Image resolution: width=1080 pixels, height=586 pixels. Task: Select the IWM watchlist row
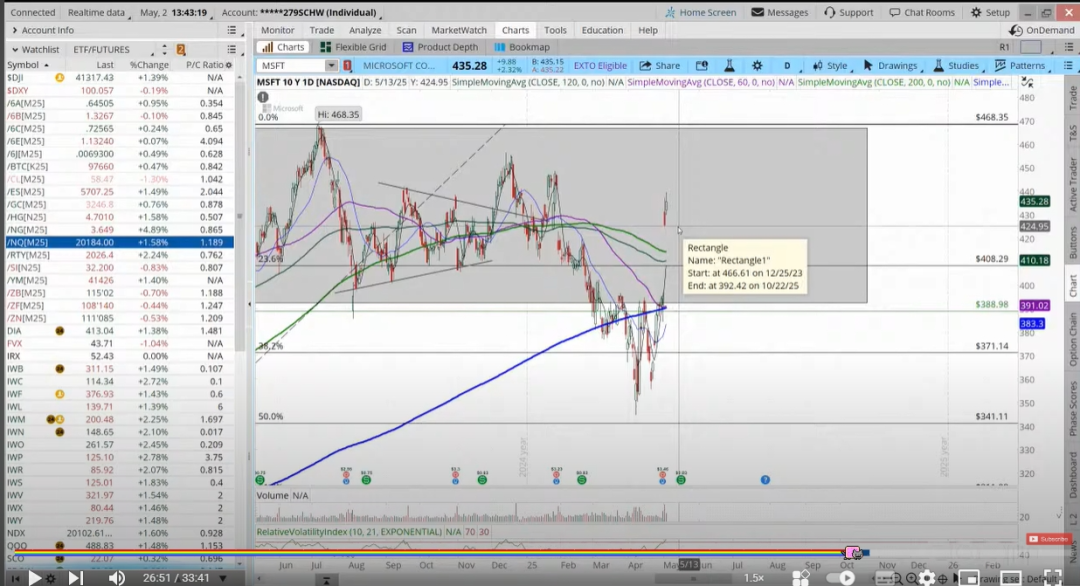click(x=119, y=419)
